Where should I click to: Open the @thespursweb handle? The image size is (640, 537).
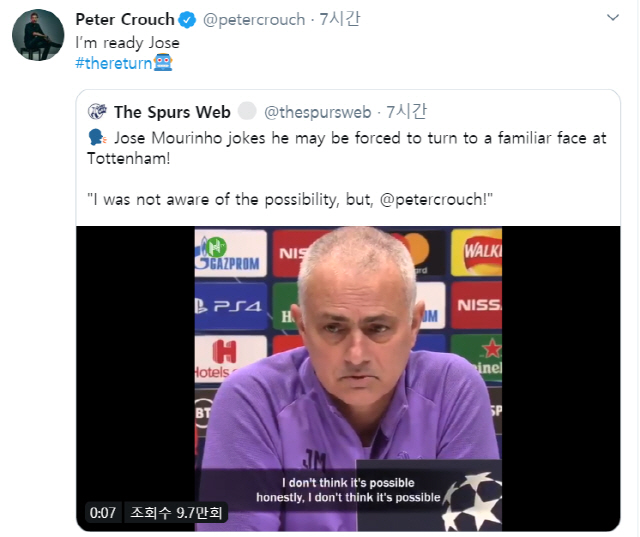(318, 112)
